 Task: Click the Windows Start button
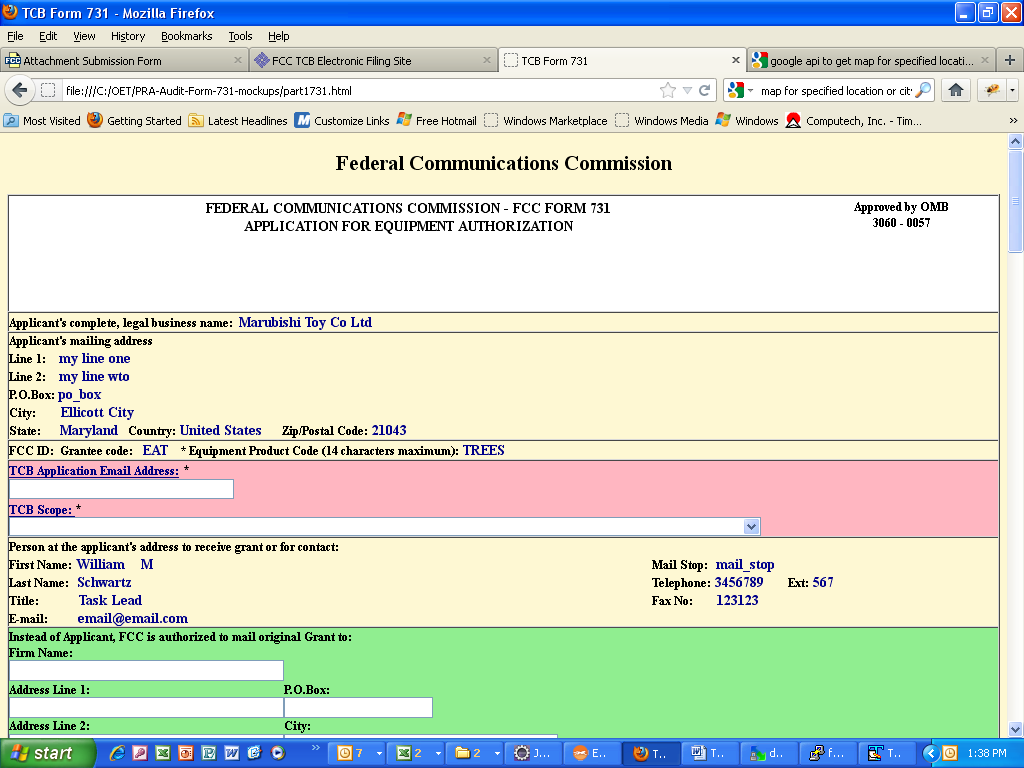coord(49,753)
